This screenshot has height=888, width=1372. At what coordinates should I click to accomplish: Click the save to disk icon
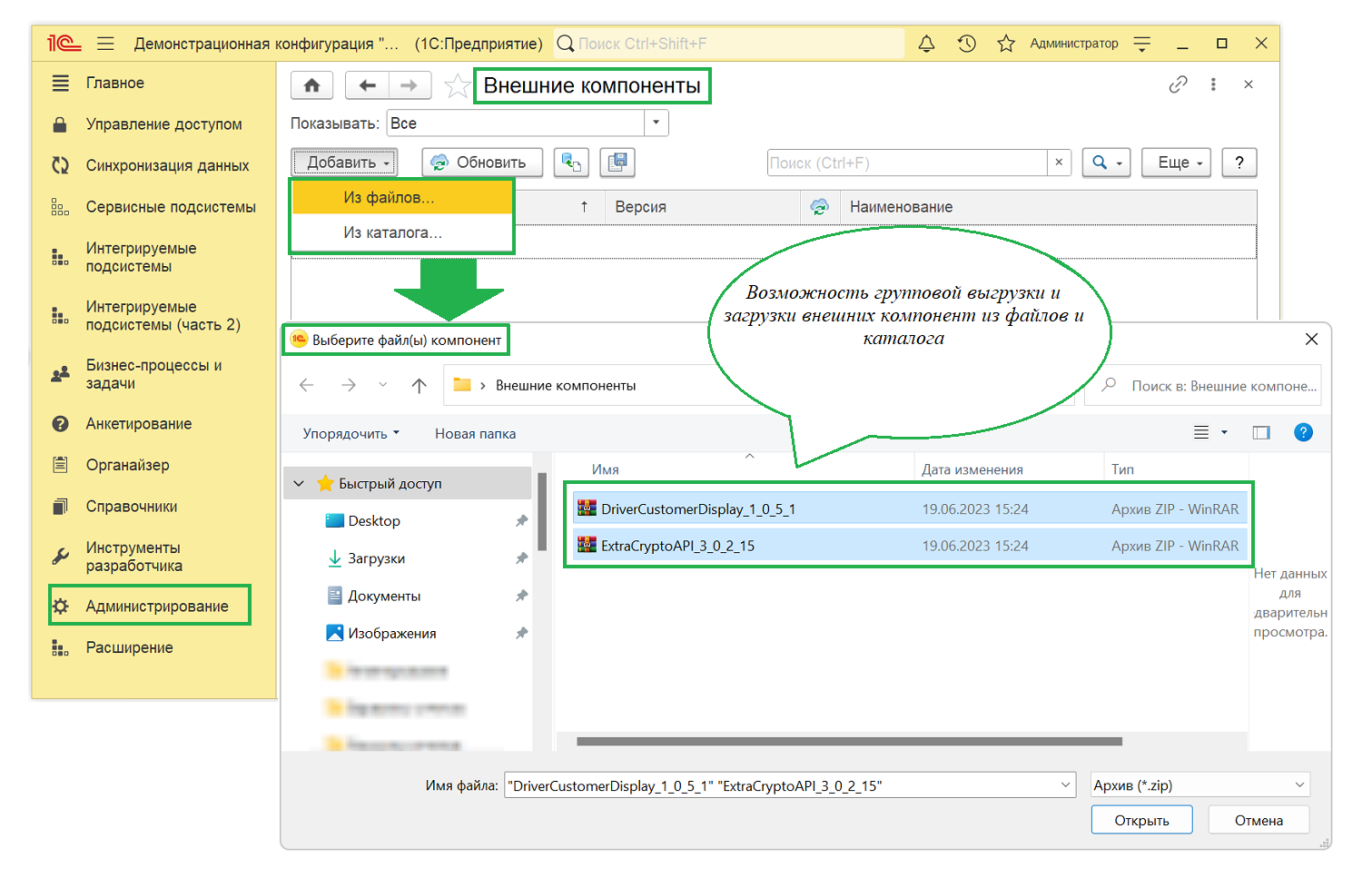(617, 163)
